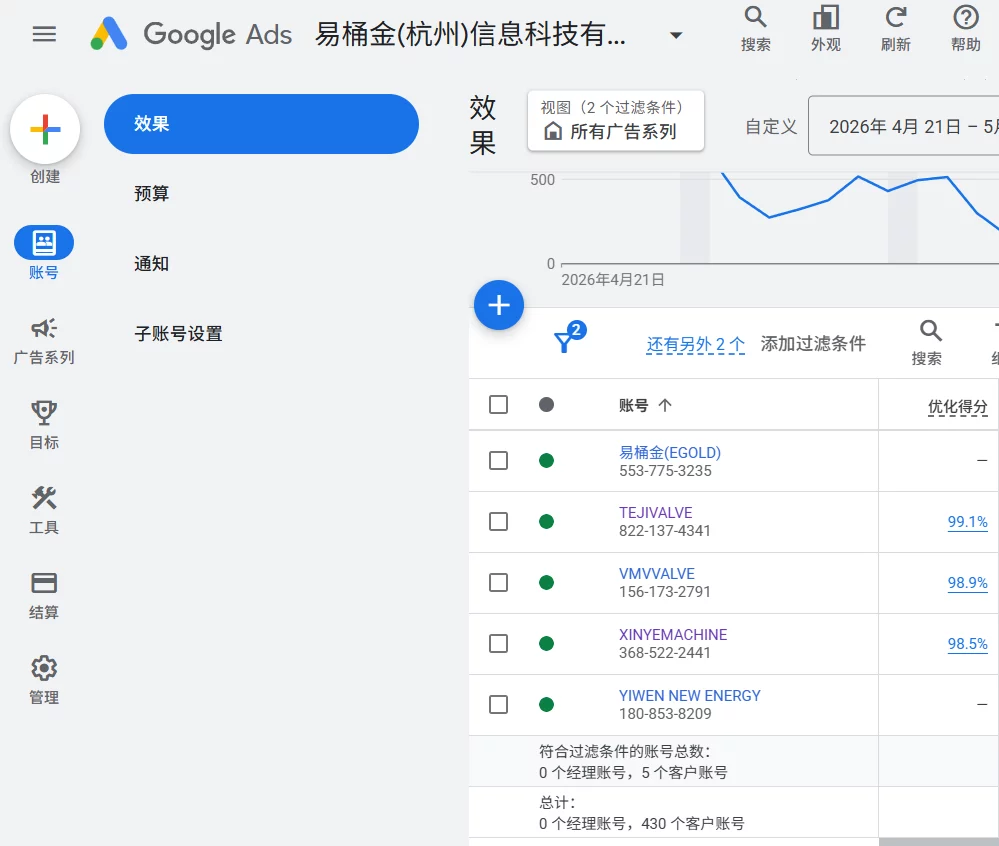Click the green status dot for XINYEMACHINE
This screenshot has width=999, height=846.
[546, 643]
